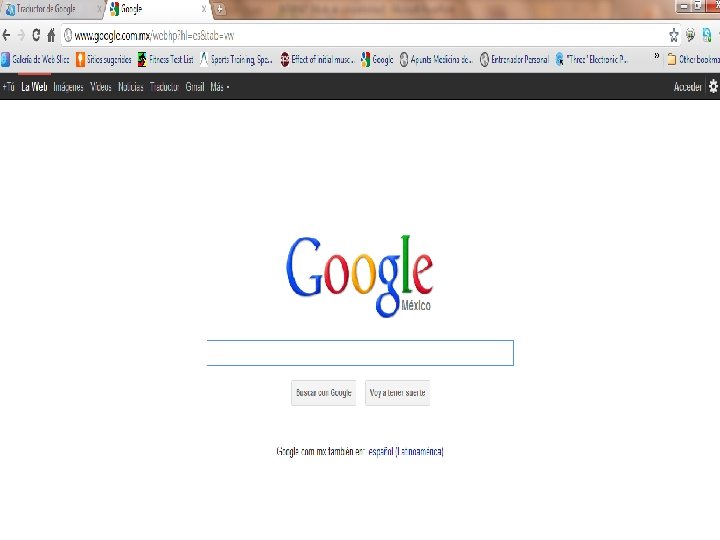The width and height of the screenshot is (720, 540).
Task: Select La Web in the Google bar
Action: click(34, 87)
